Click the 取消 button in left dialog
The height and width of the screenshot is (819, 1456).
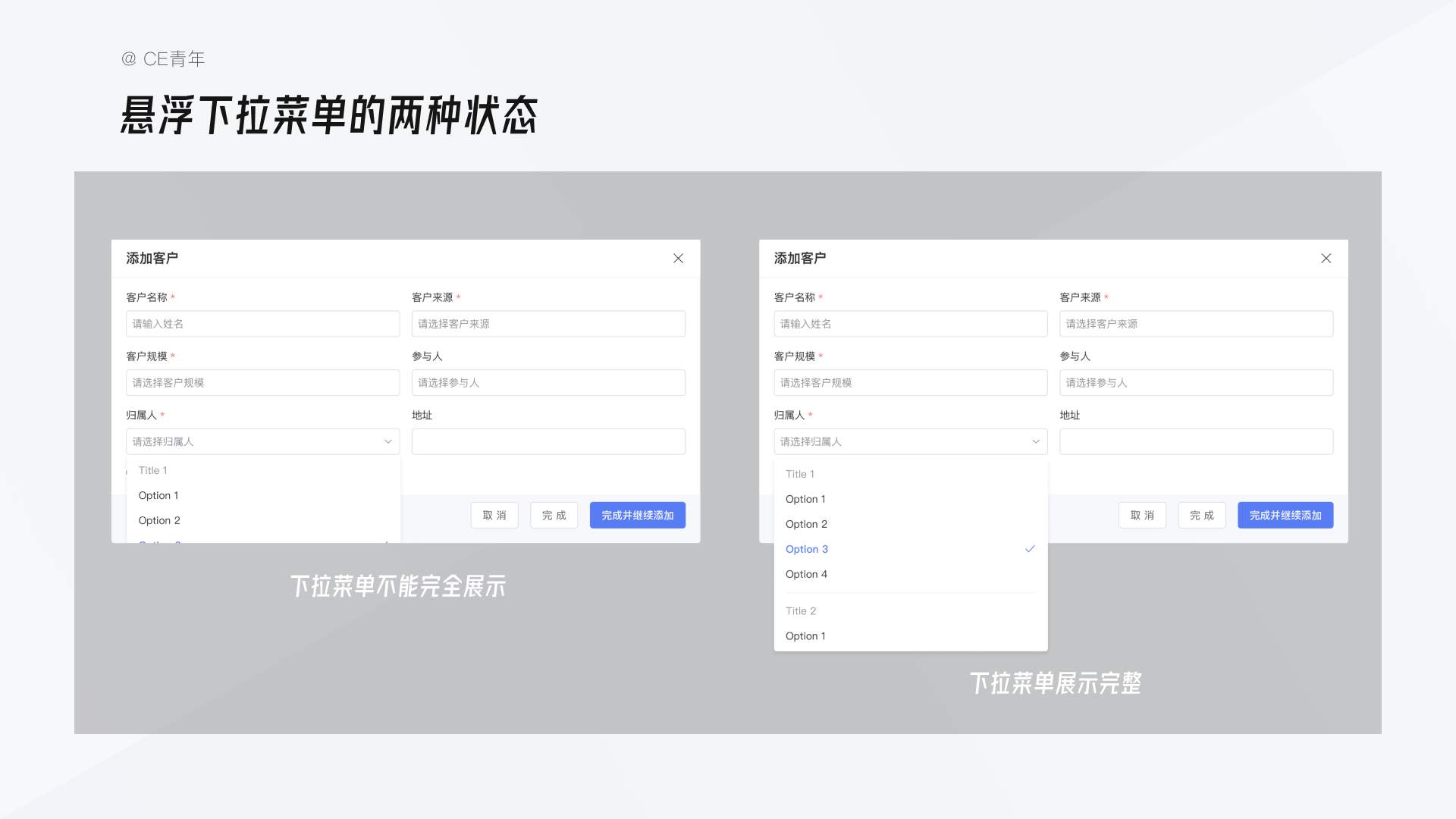(494, 515)
